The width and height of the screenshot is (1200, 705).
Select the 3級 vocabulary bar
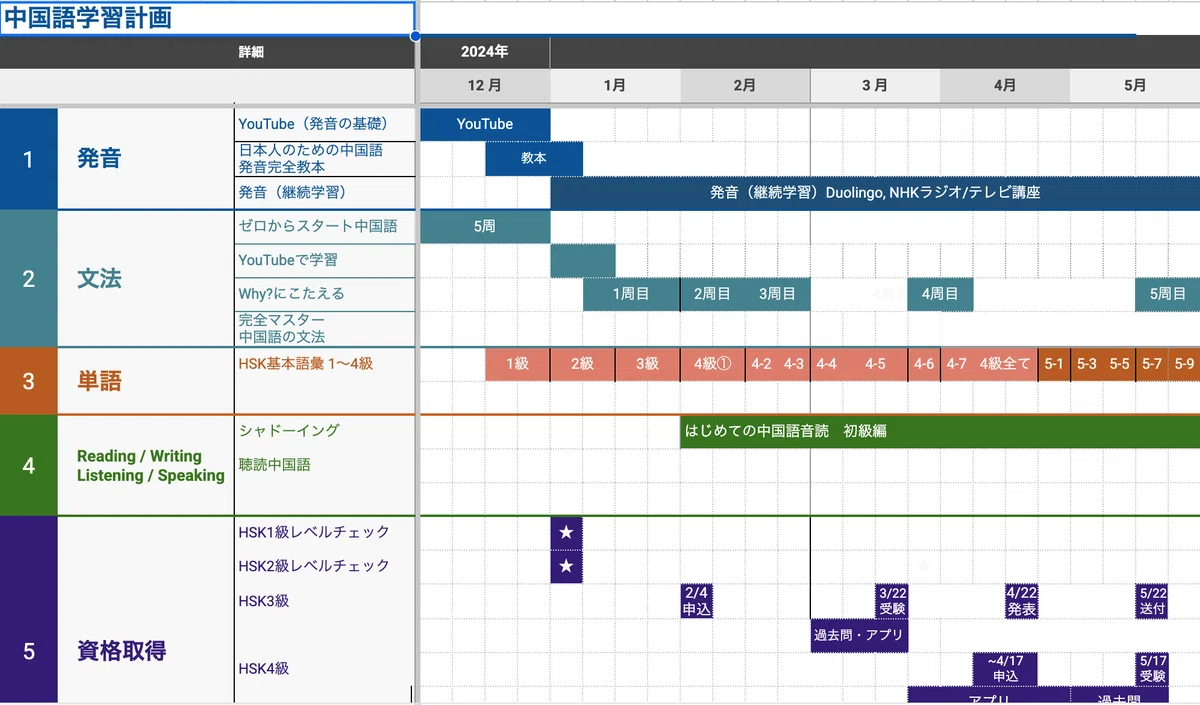647,364
